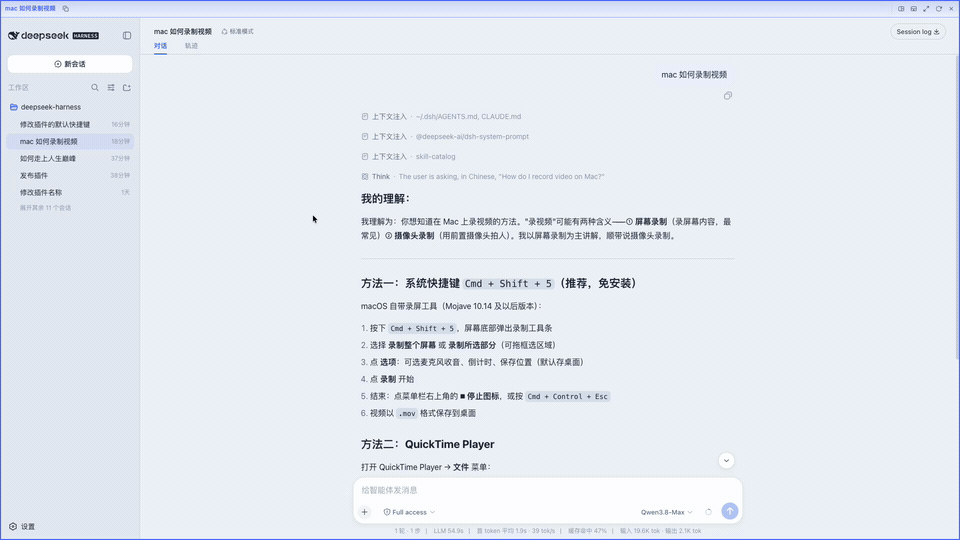Open workspace filter settings icon
Viewport: 960px width, 540px height.
coord(111,88)
